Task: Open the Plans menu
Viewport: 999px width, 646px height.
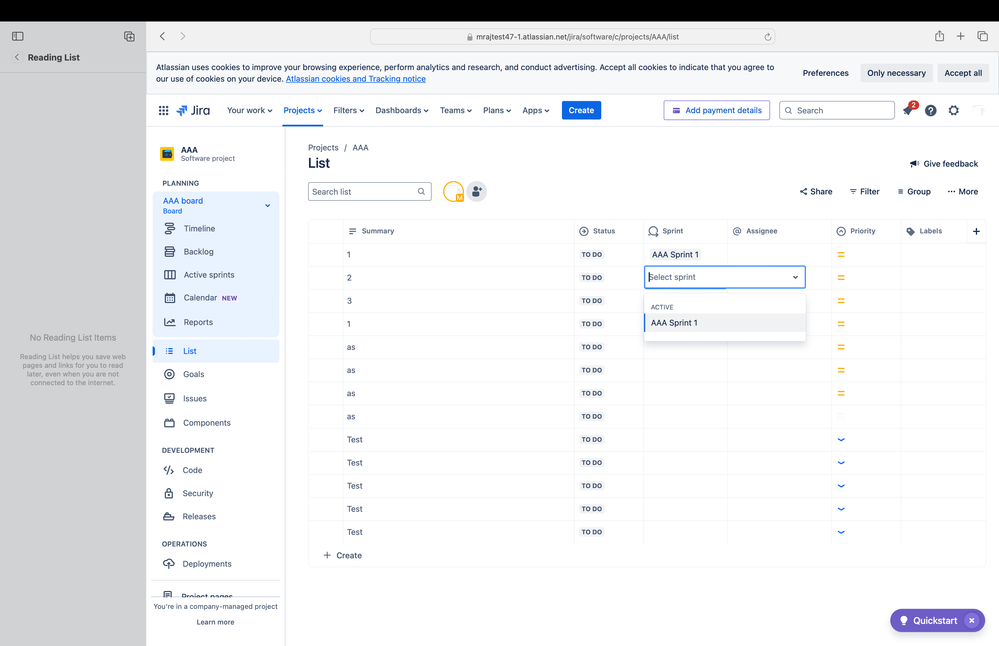Action: [497, 110]
